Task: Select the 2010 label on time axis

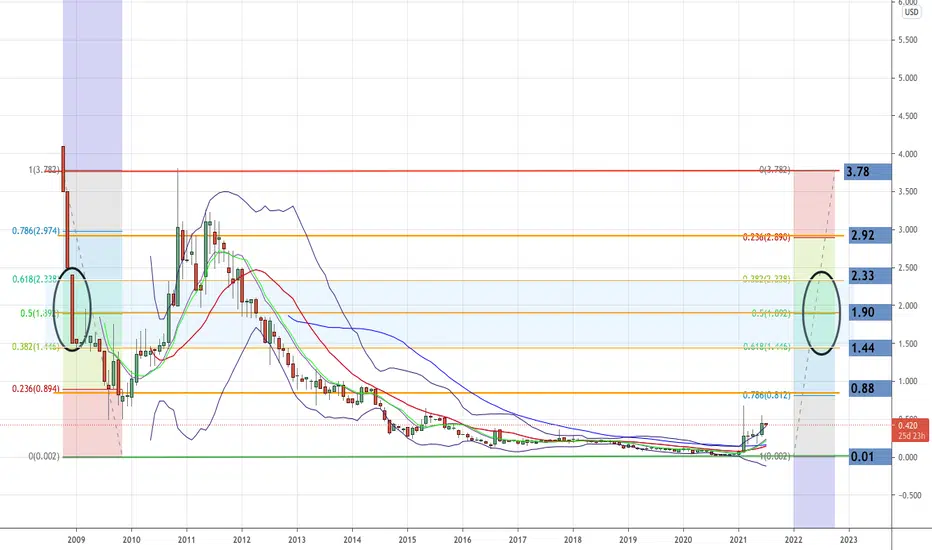Action: pyautogui.click(x=131, y=540)
